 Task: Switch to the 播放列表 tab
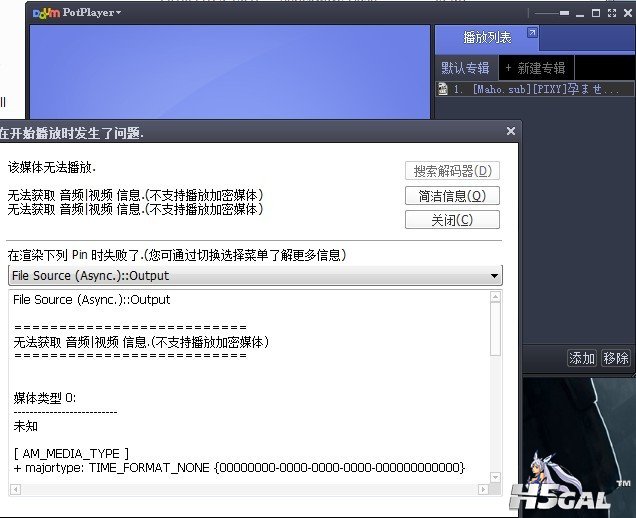pos(487,38)
